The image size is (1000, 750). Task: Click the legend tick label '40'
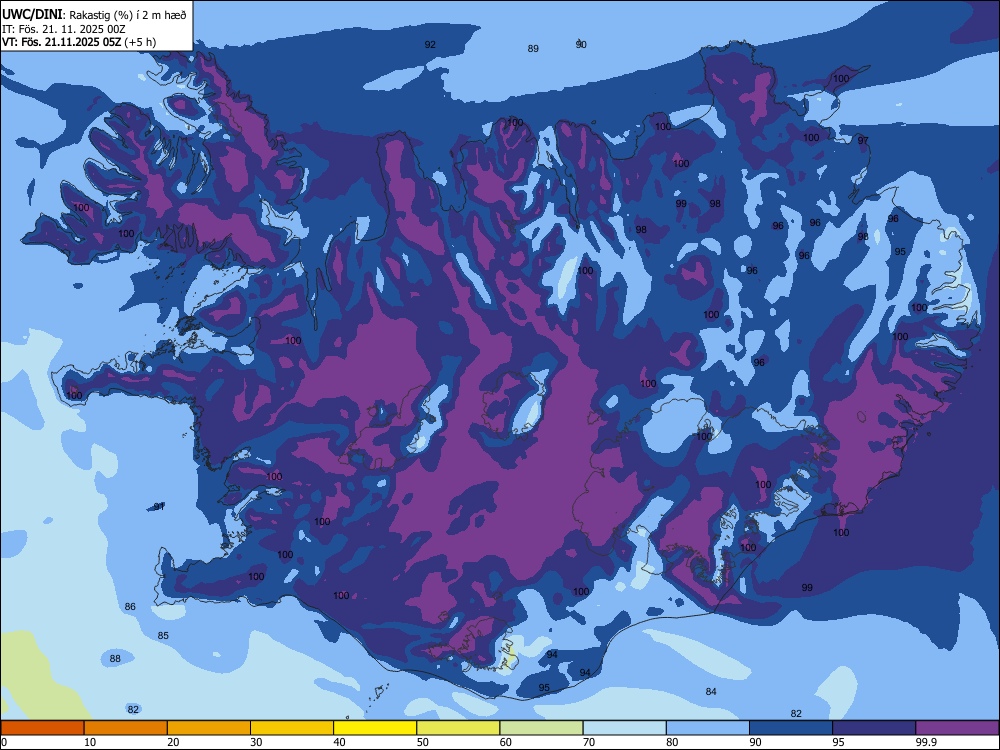pyautogui.click(x=340, y=742)
